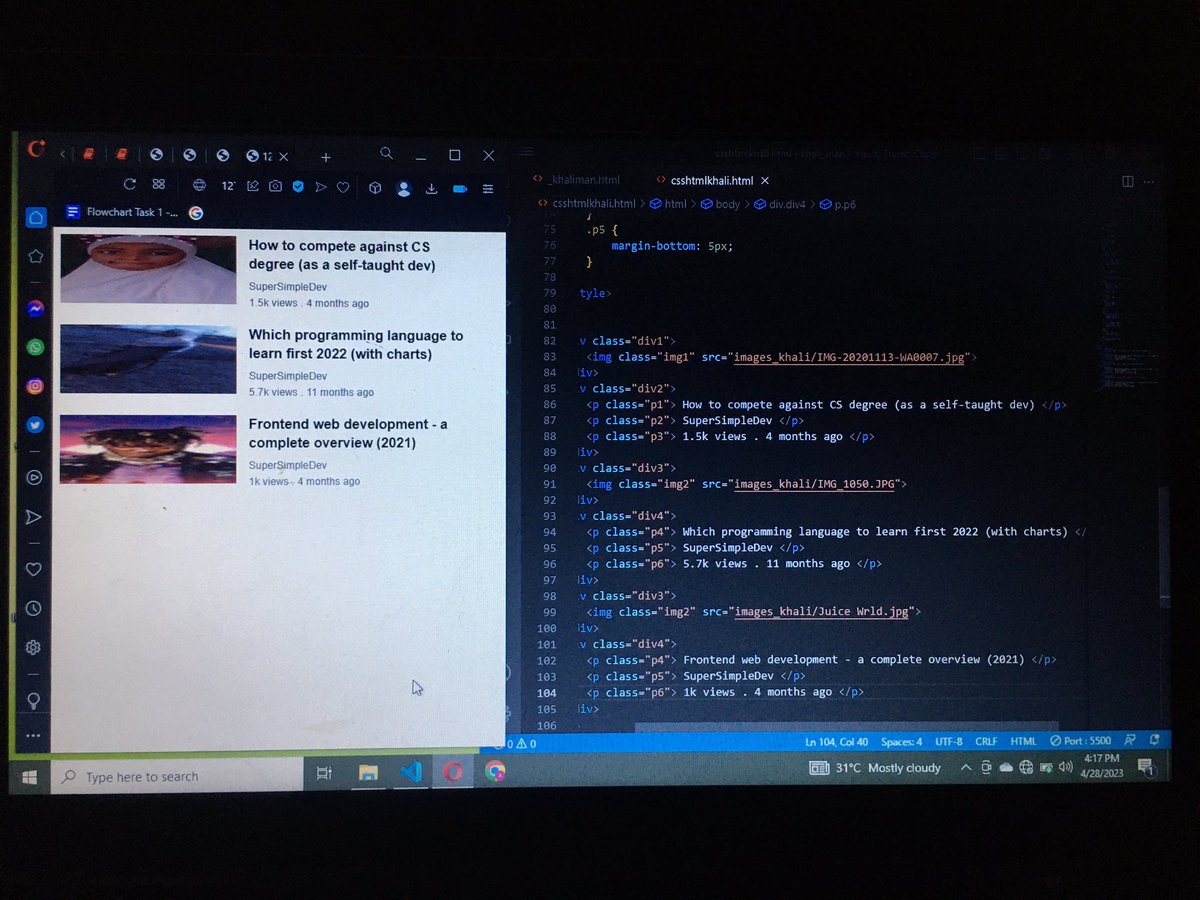1200x900 pixels.
Task: Open VS Code hamburger menu
Action: pyautogui.click(x=526, y=153)
